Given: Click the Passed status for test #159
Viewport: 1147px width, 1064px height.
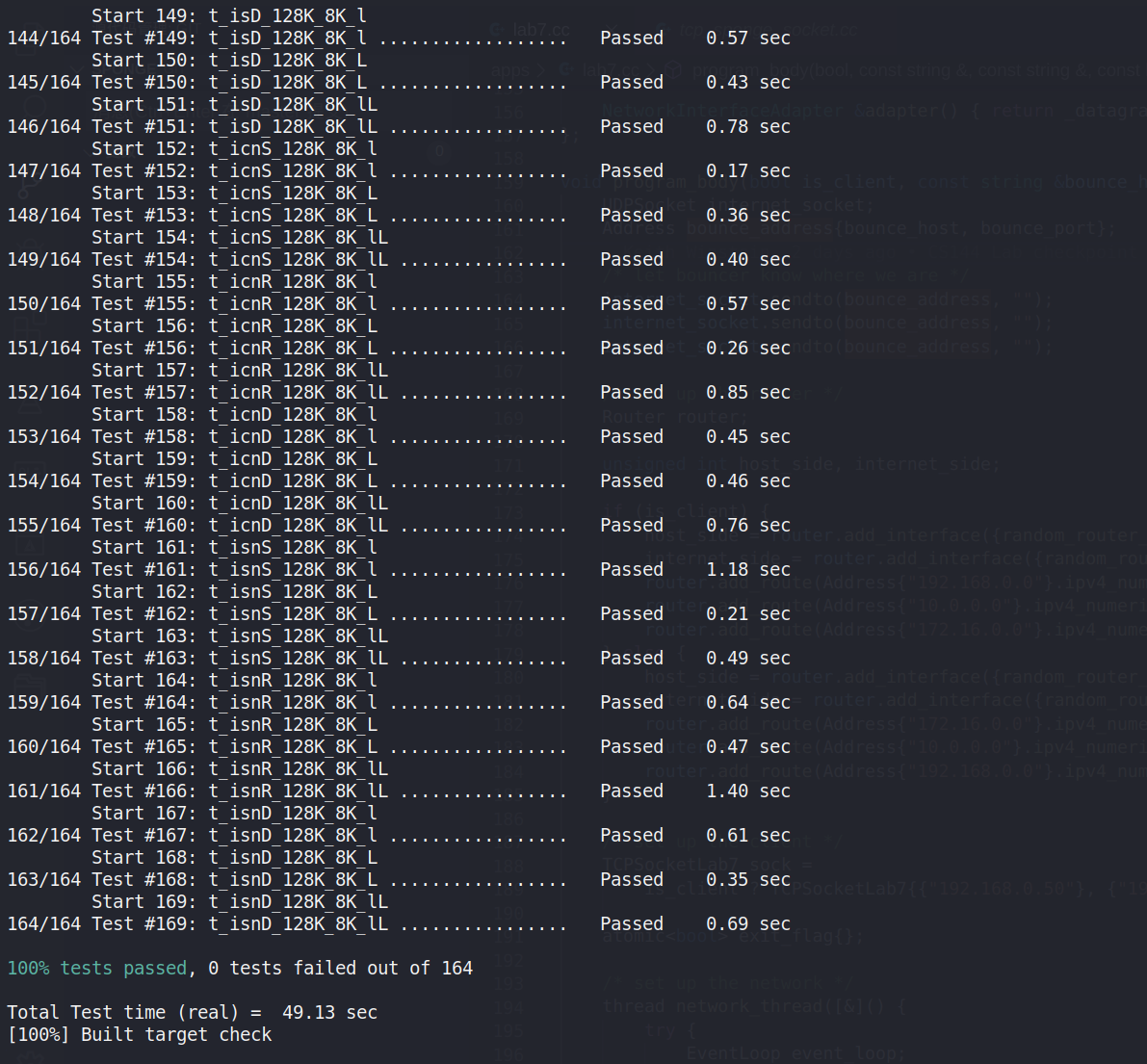Looking at the screenshot, I should tap(631, 481).
